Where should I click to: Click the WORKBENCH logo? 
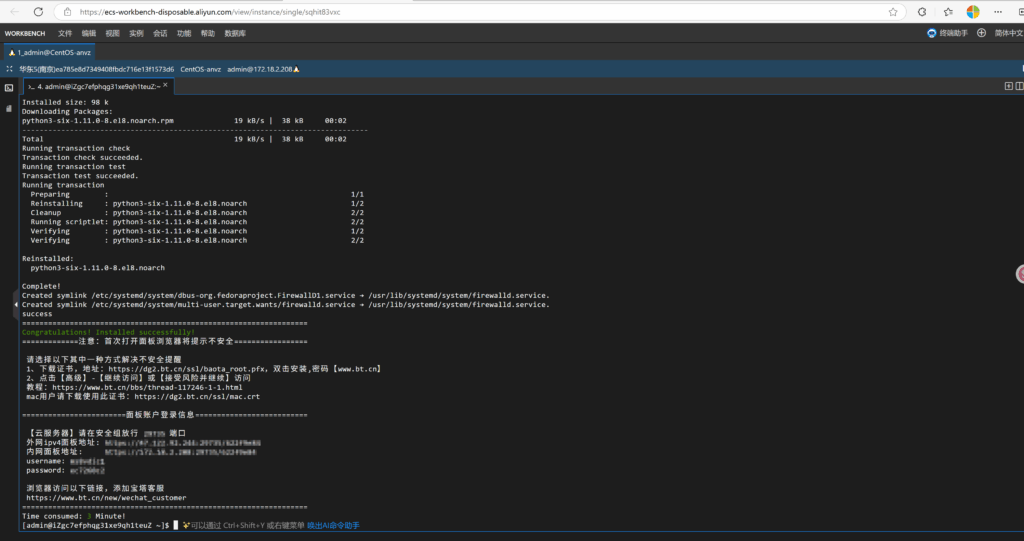tap(25, 33)
